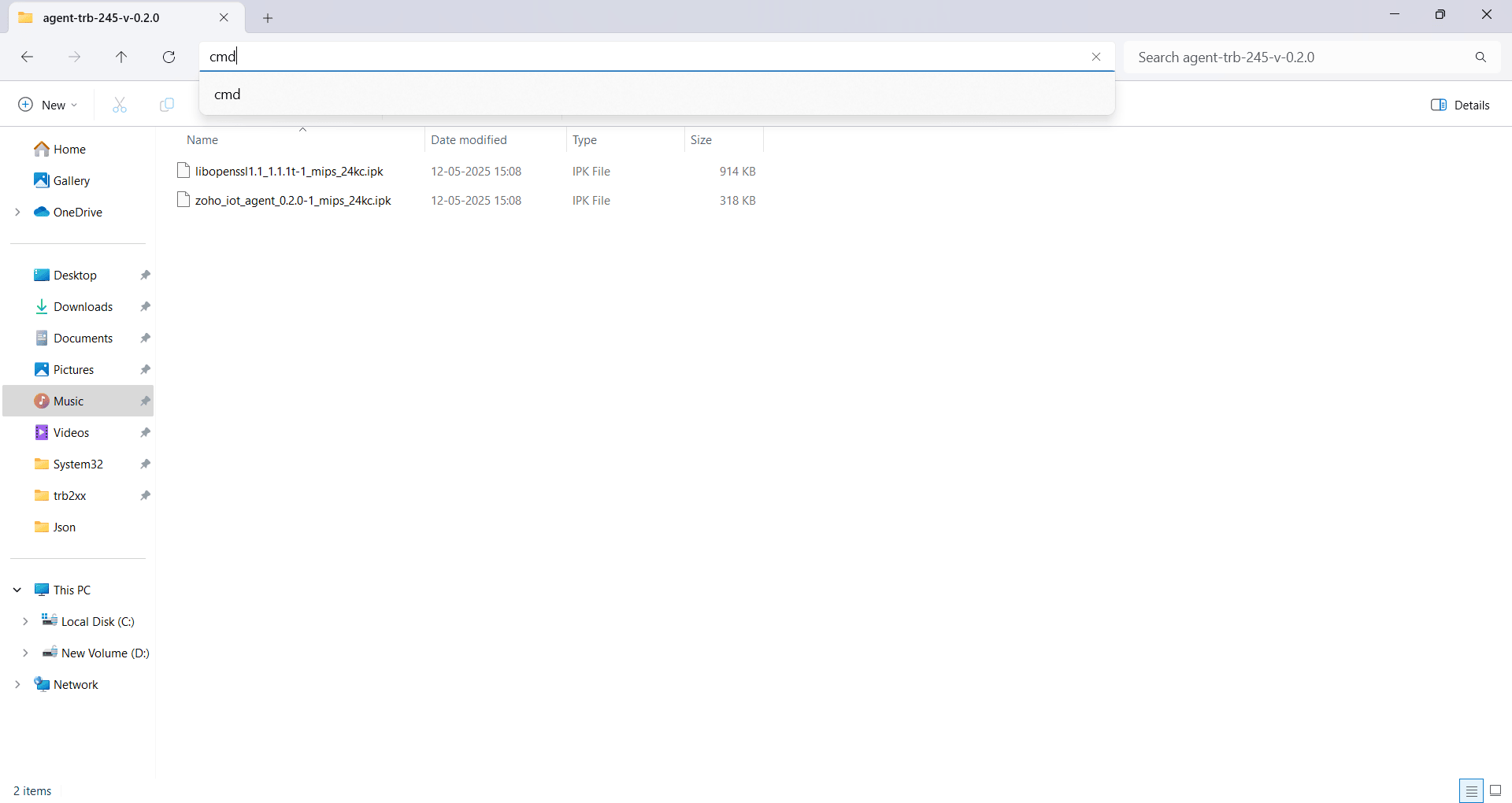Image resolution: width=1512 pixels, height=803 pixels.
Task: Click the 914 KB size cell
Action: [737, 171]
